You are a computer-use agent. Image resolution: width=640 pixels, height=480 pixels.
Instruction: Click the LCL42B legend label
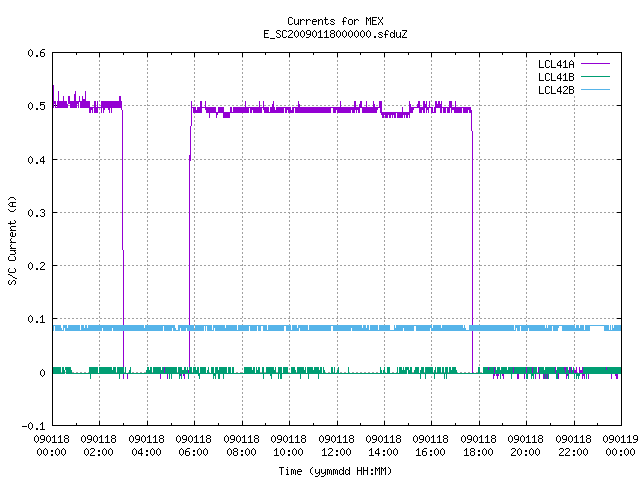point(556,90)
